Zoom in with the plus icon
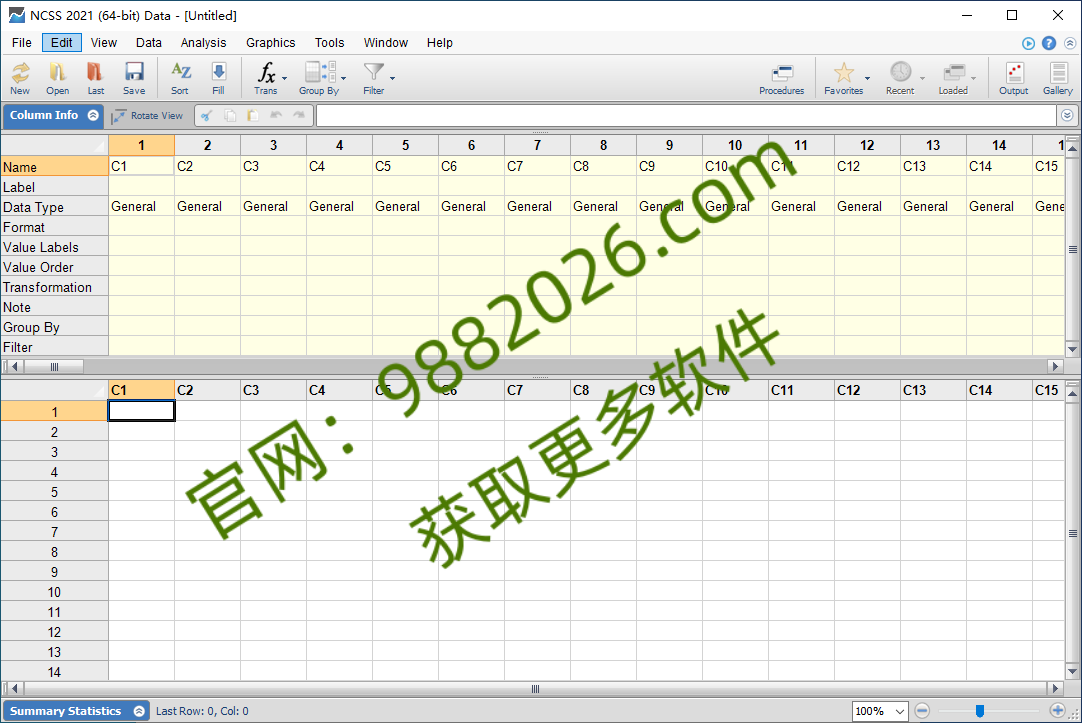This screenshot has height=723, width=1082. (1057, 711)
